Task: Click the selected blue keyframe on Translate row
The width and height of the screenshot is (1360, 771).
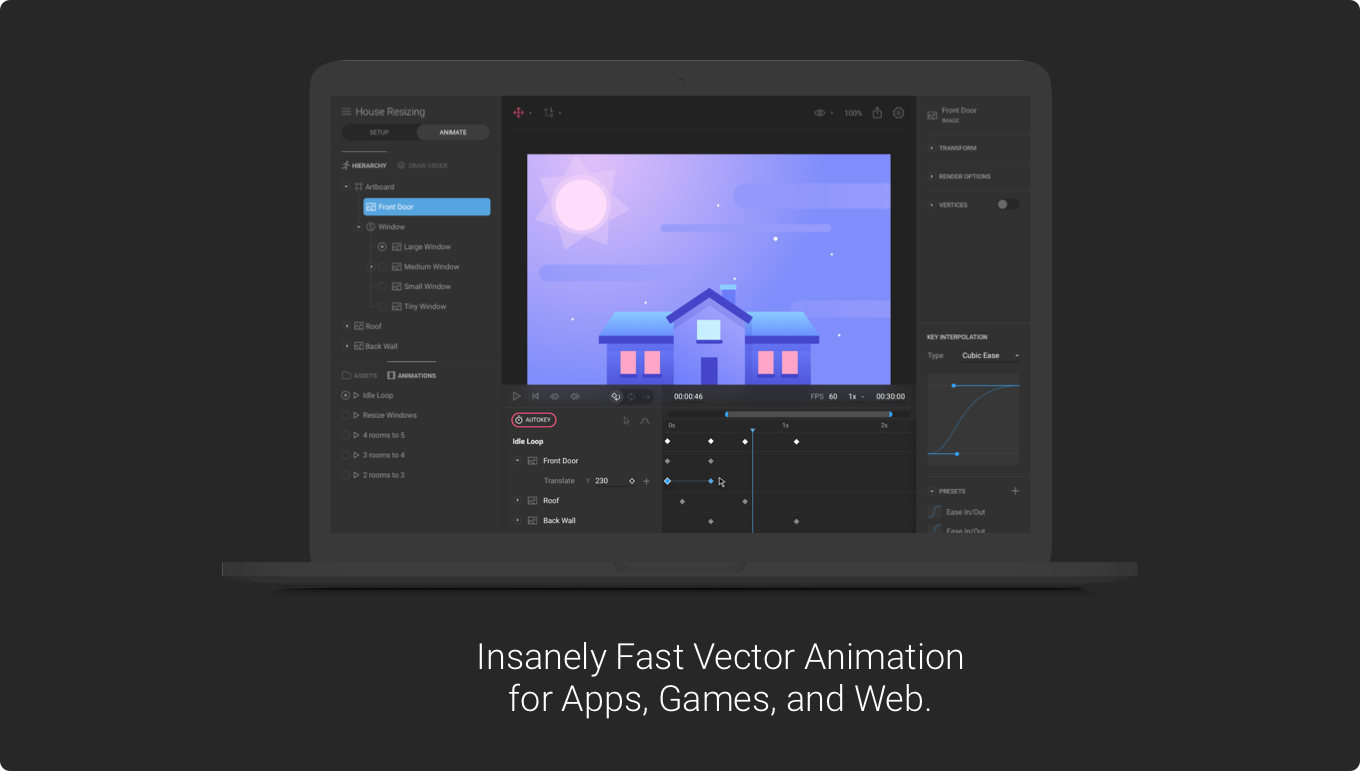Action: 667,481
